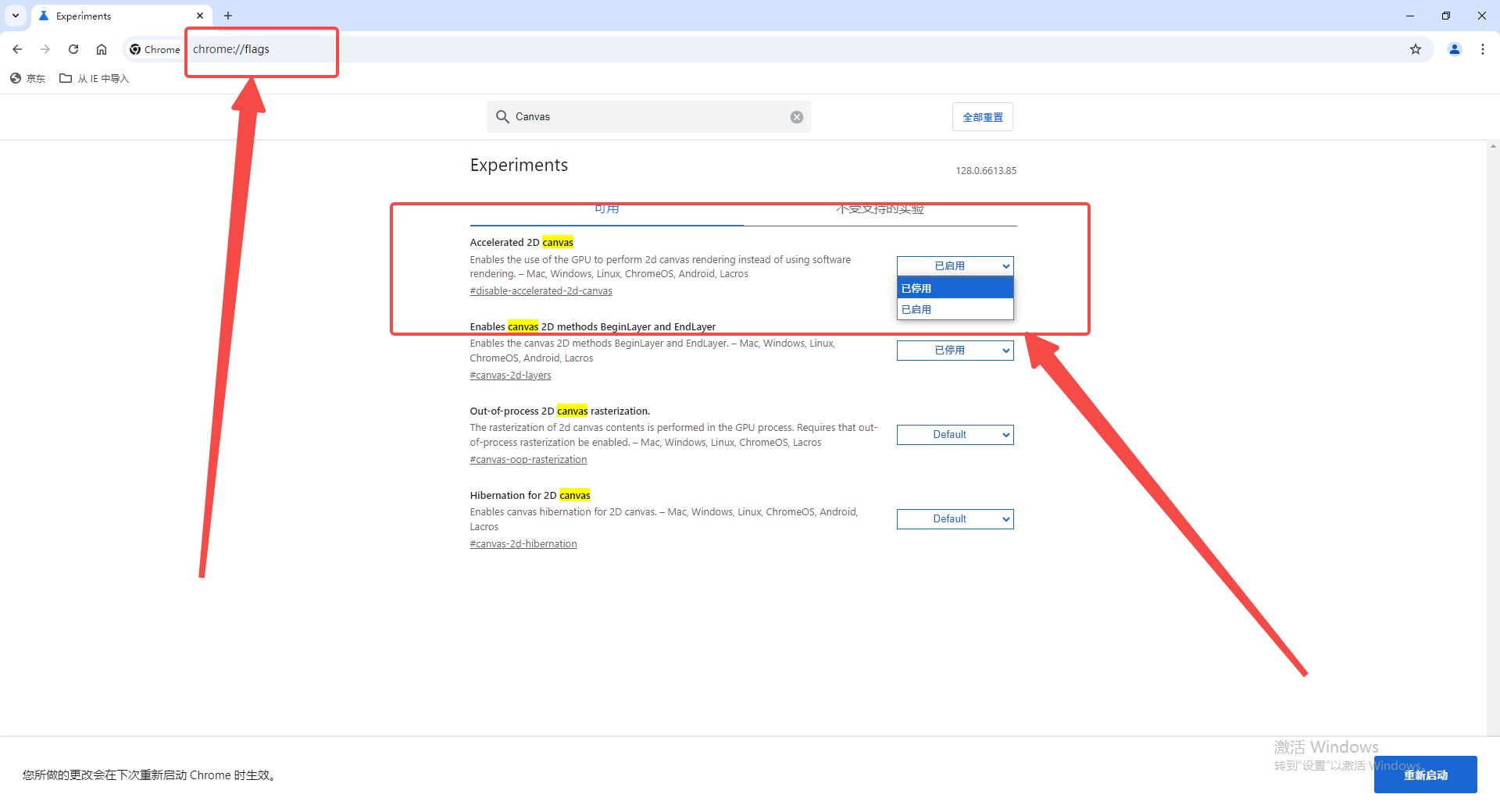Open Chrome's three-dot menu
Image resolution: width=1500 pixels, height=812 pixels.
(x=1483, y=49)
